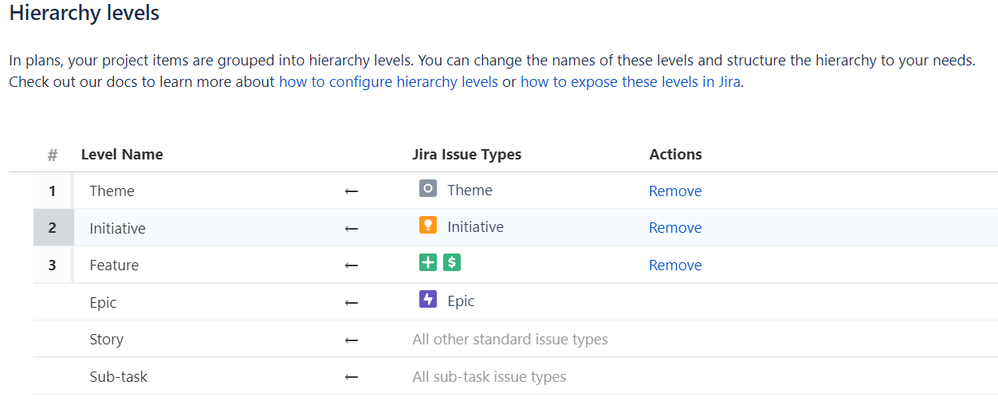
Task: Click the Initiative issue type label
Action: coord(475,227)
